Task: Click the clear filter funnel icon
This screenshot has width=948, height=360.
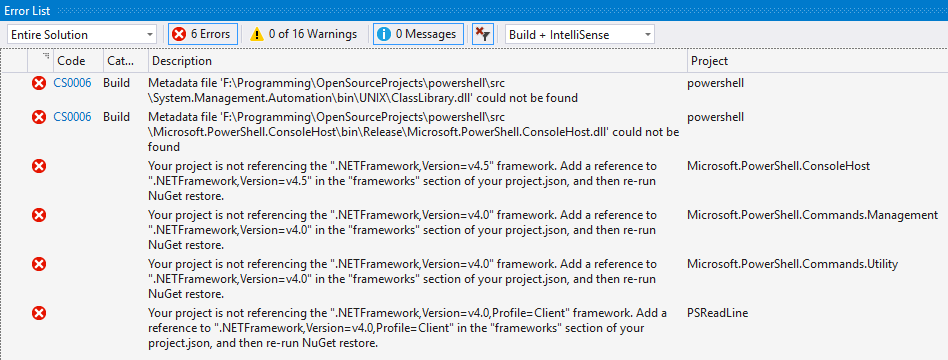Action: tap(482, 34)
